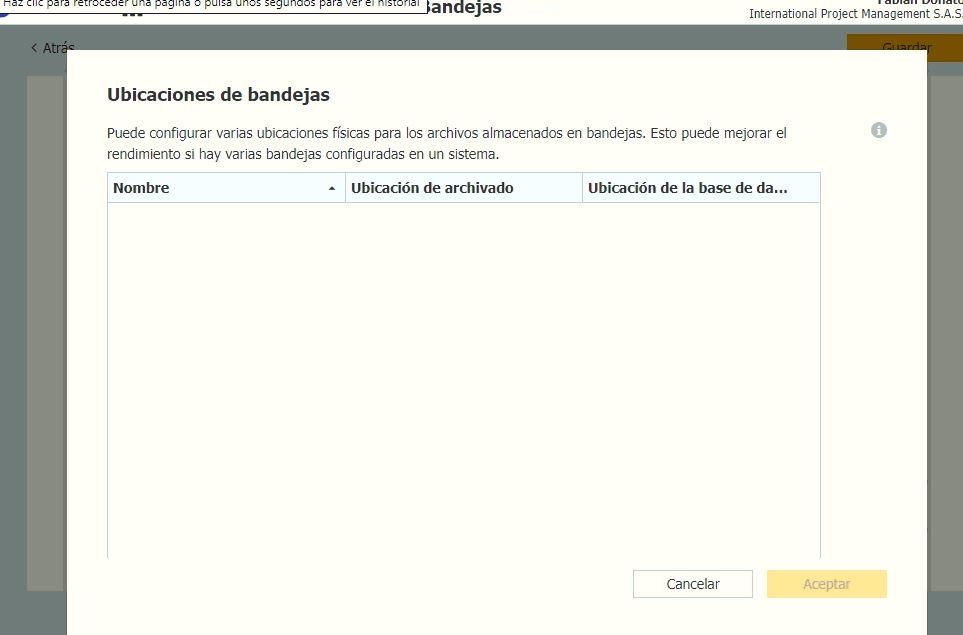Sort the list by Nombre column header
Viewport: 963px width, 635px height.
click(141, 188)
